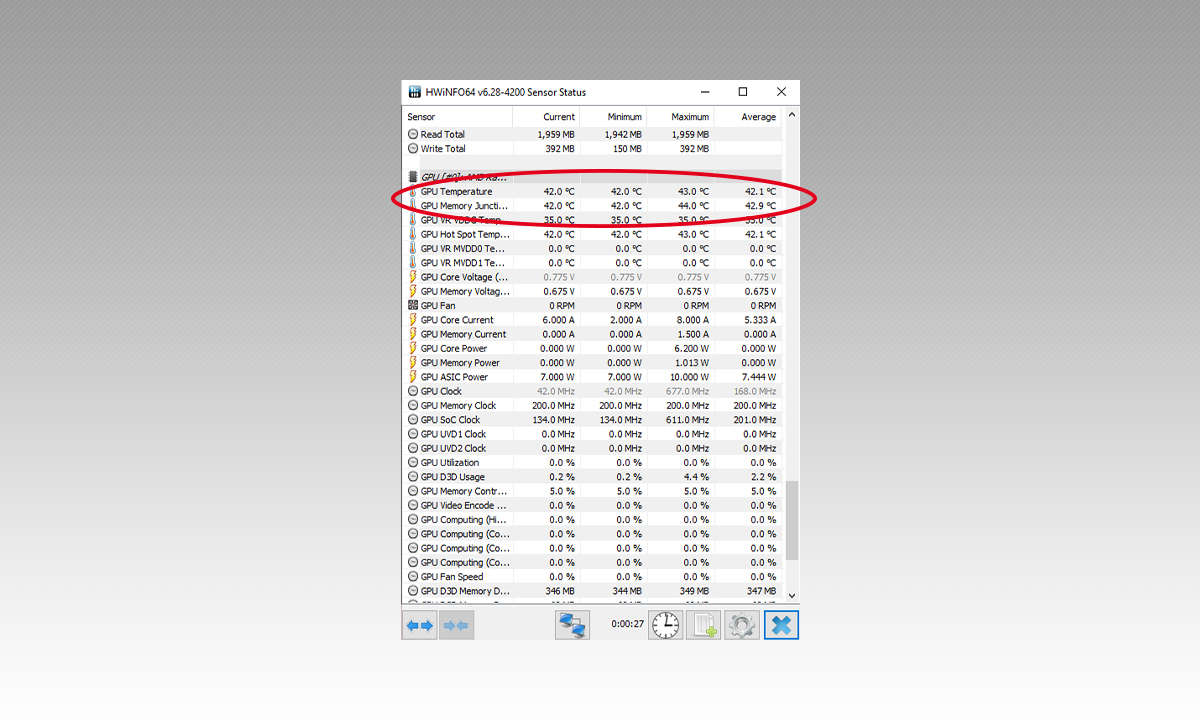Click the round icon beside GPU Utilization

tap(413, 462)
